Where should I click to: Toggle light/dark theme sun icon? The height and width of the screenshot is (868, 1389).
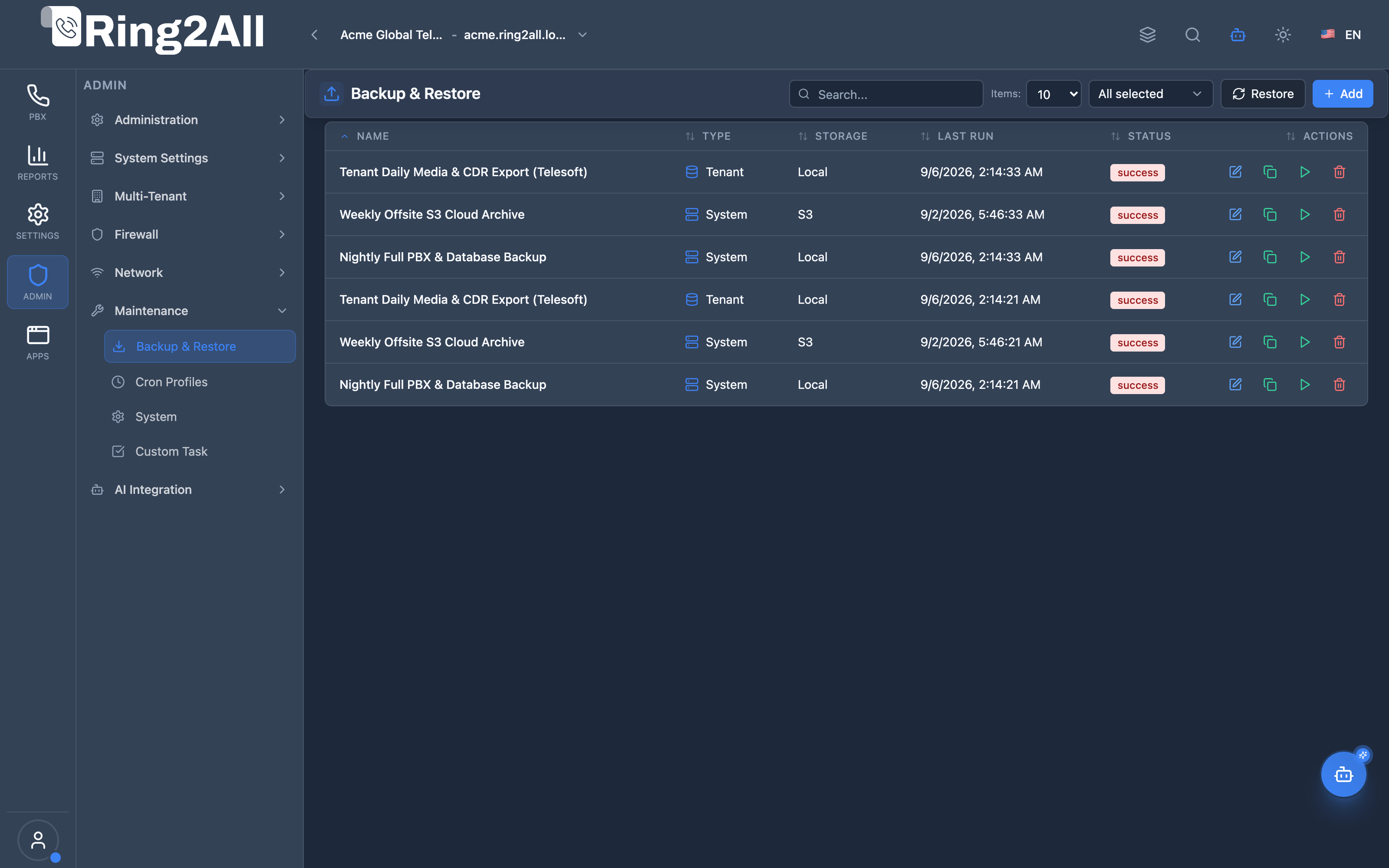(x=1283, y=34)
